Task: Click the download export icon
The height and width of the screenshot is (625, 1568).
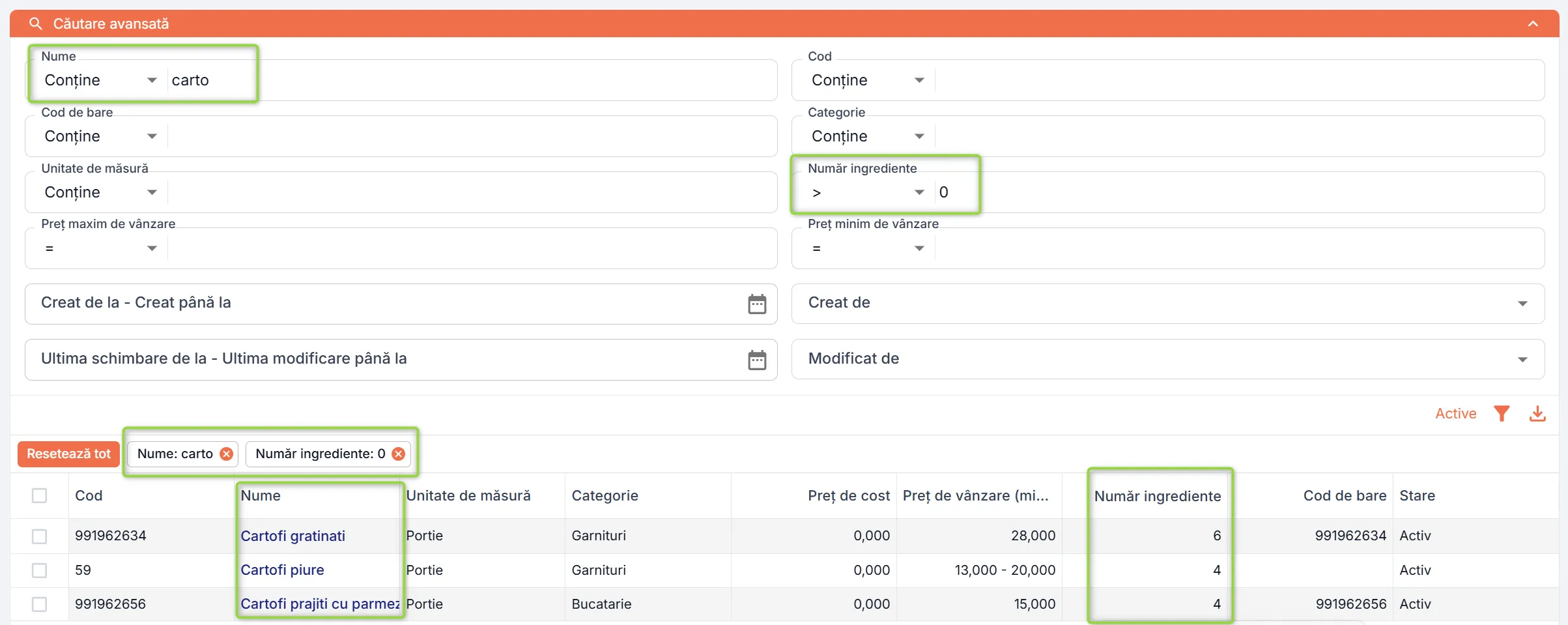Action: 1537,414
